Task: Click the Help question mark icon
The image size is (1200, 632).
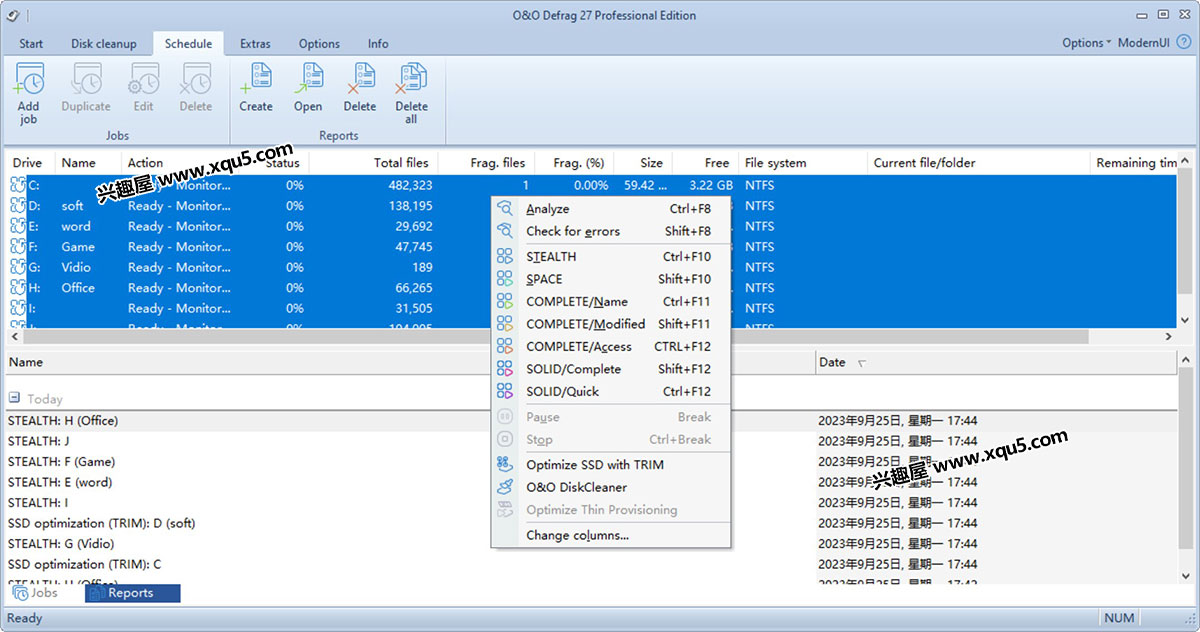Action: (1184, 43)
